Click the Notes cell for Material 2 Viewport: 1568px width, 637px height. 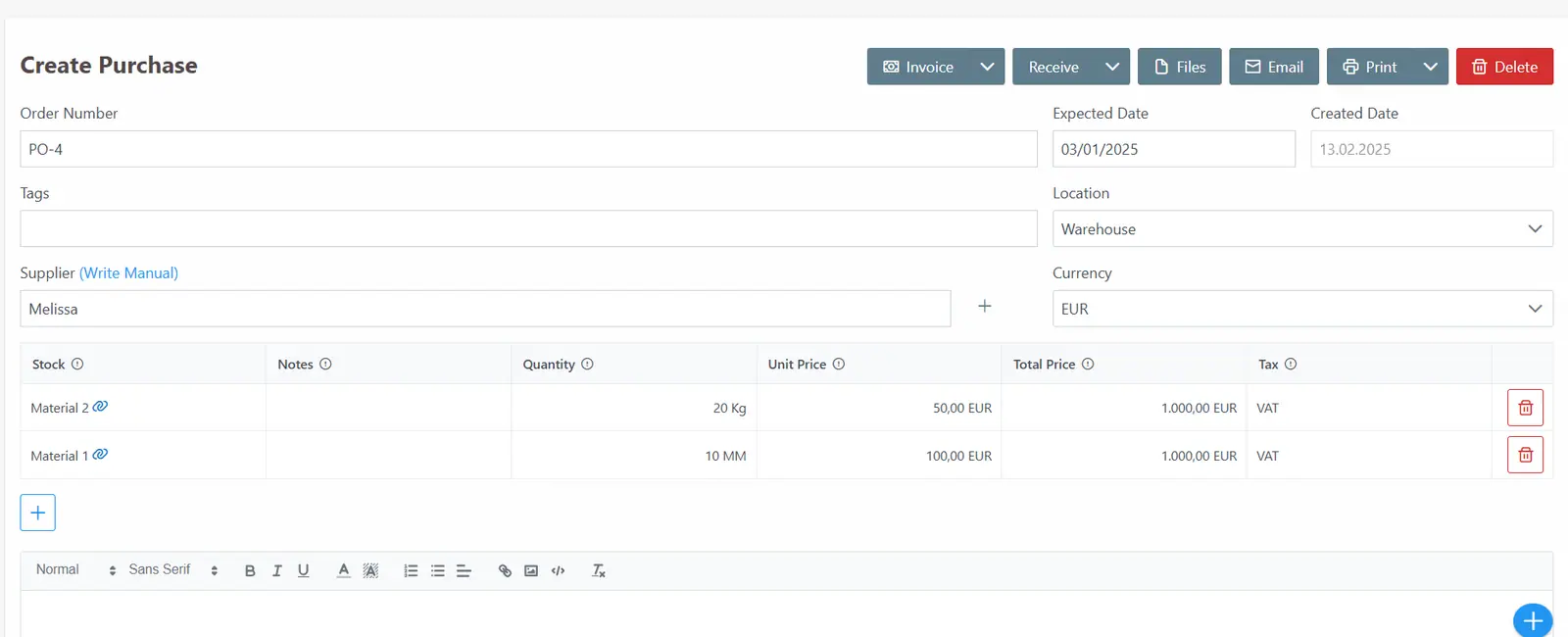pos(388,408)
